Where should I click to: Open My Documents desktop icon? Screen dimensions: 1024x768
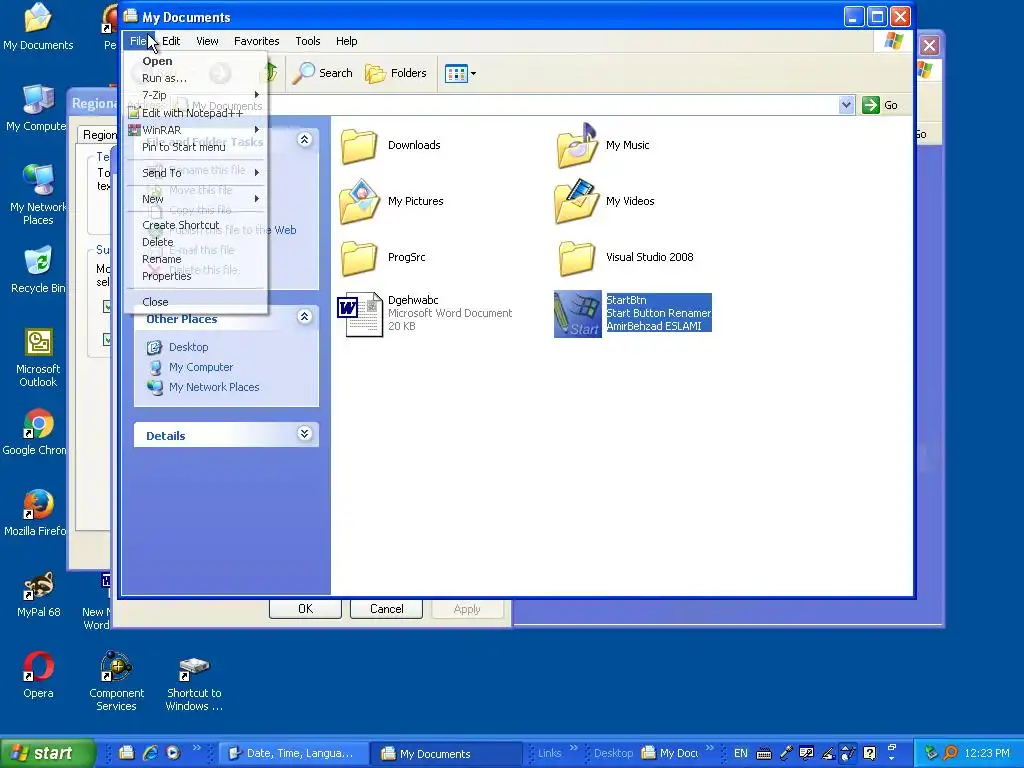[x=38, y=27]
